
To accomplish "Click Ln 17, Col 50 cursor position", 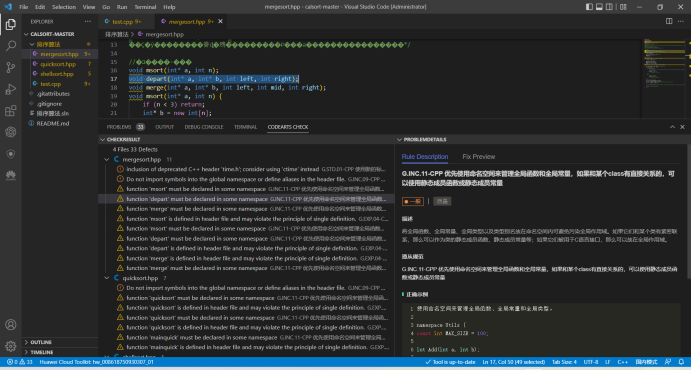I will click(x=513, y=362).
